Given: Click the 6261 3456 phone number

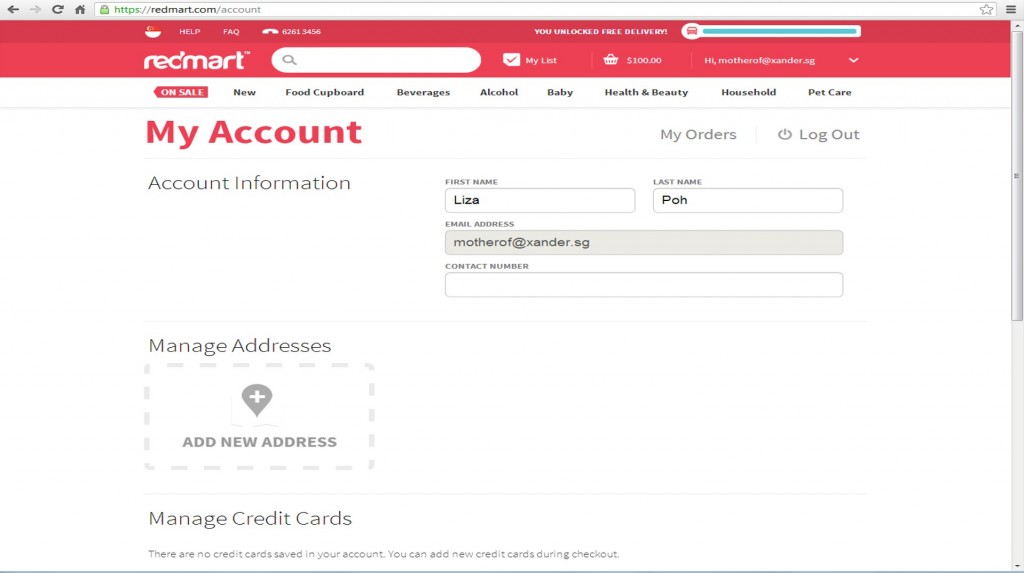Looking at the screenshot, I should click(301, 31).
